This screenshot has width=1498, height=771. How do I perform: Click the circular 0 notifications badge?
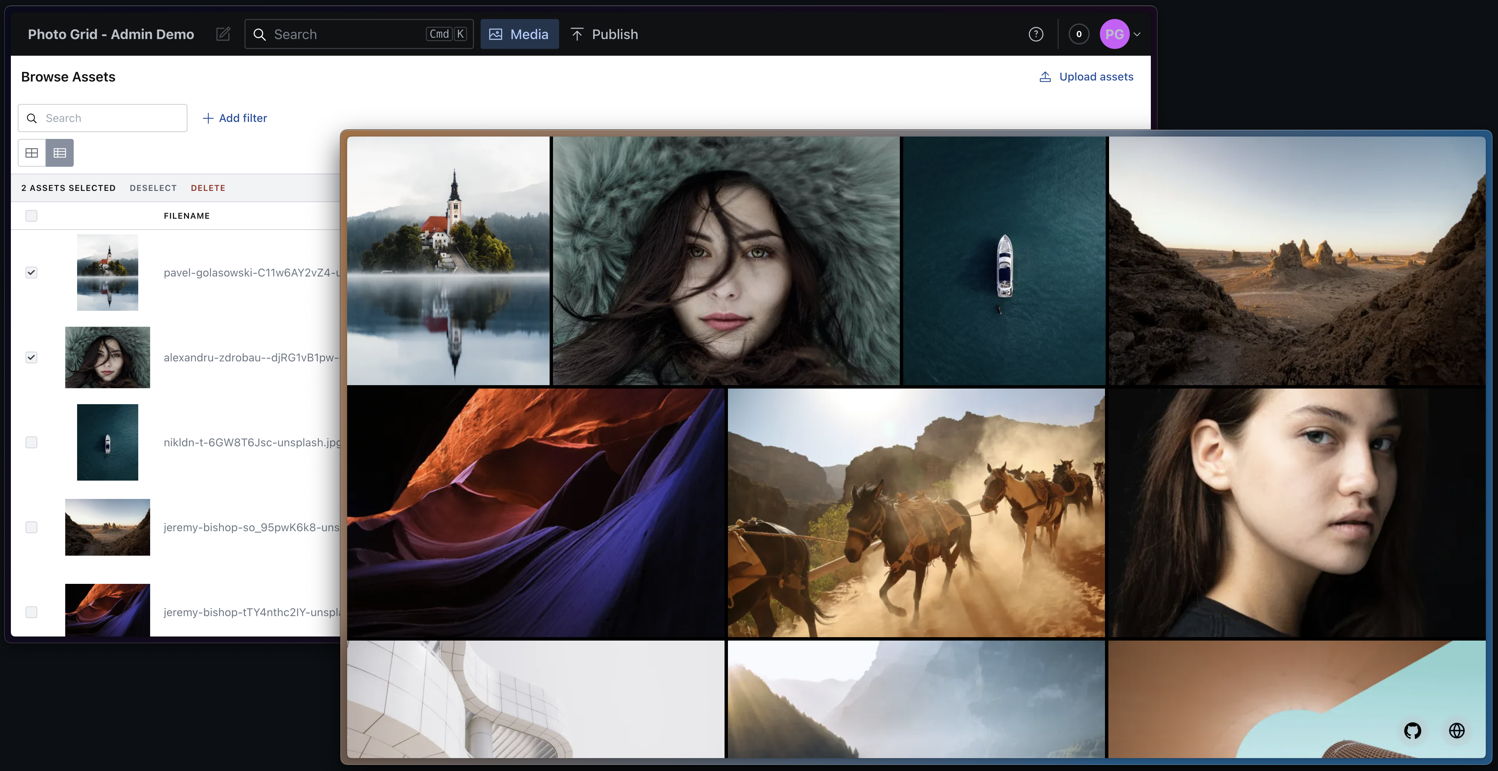1079,34
